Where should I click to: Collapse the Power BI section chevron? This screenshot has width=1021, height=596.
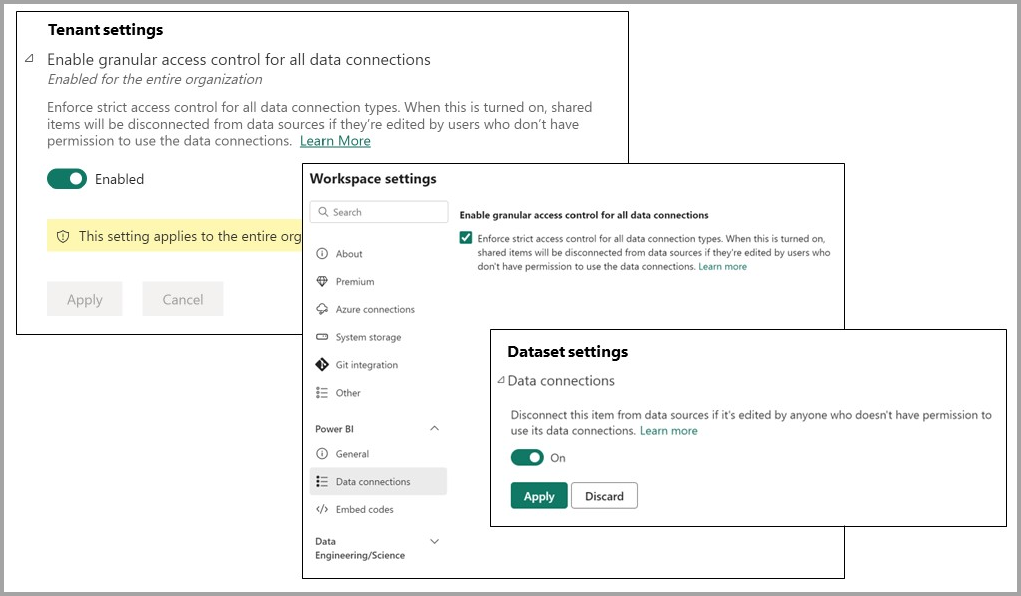point(434,429)
